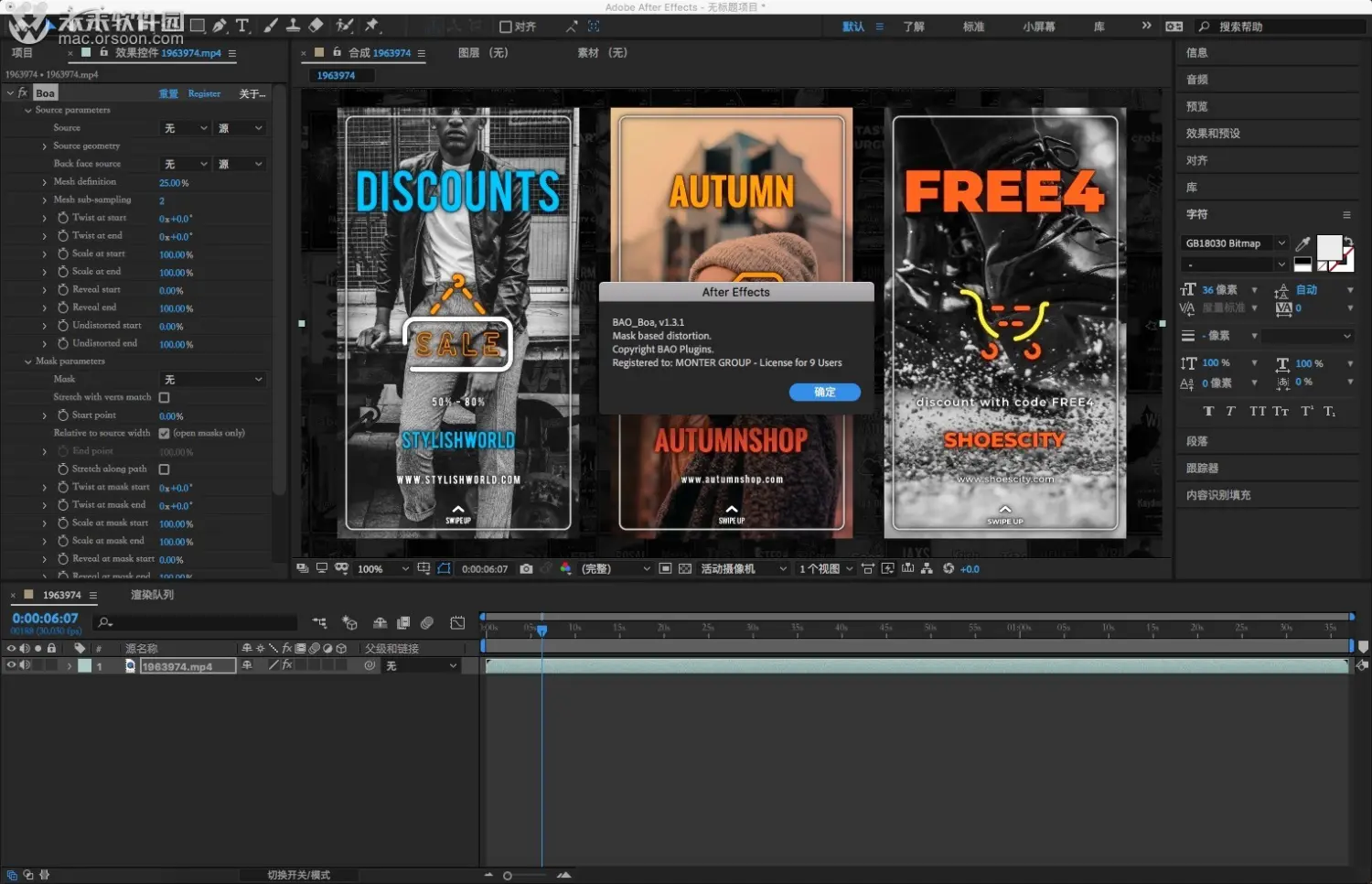Viewport: 1372px width, 884px height.
Task: Select the 默认 workspace
Action: click(853, 27)
